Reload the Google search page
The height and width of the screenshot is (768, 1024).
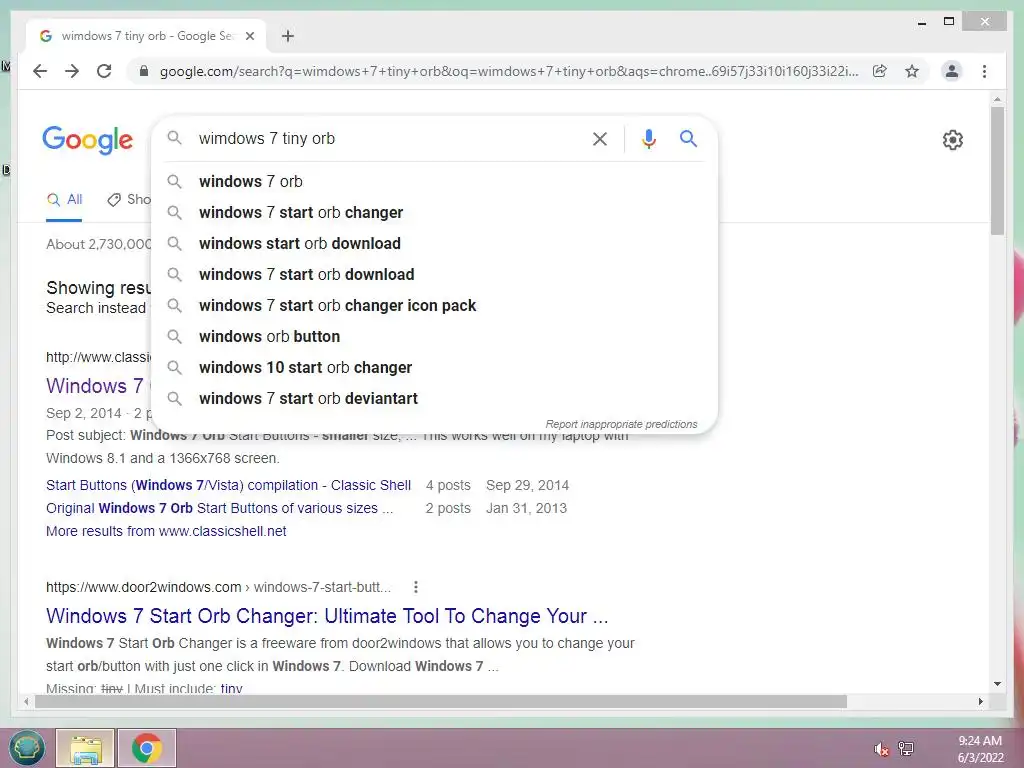point(104,71)
